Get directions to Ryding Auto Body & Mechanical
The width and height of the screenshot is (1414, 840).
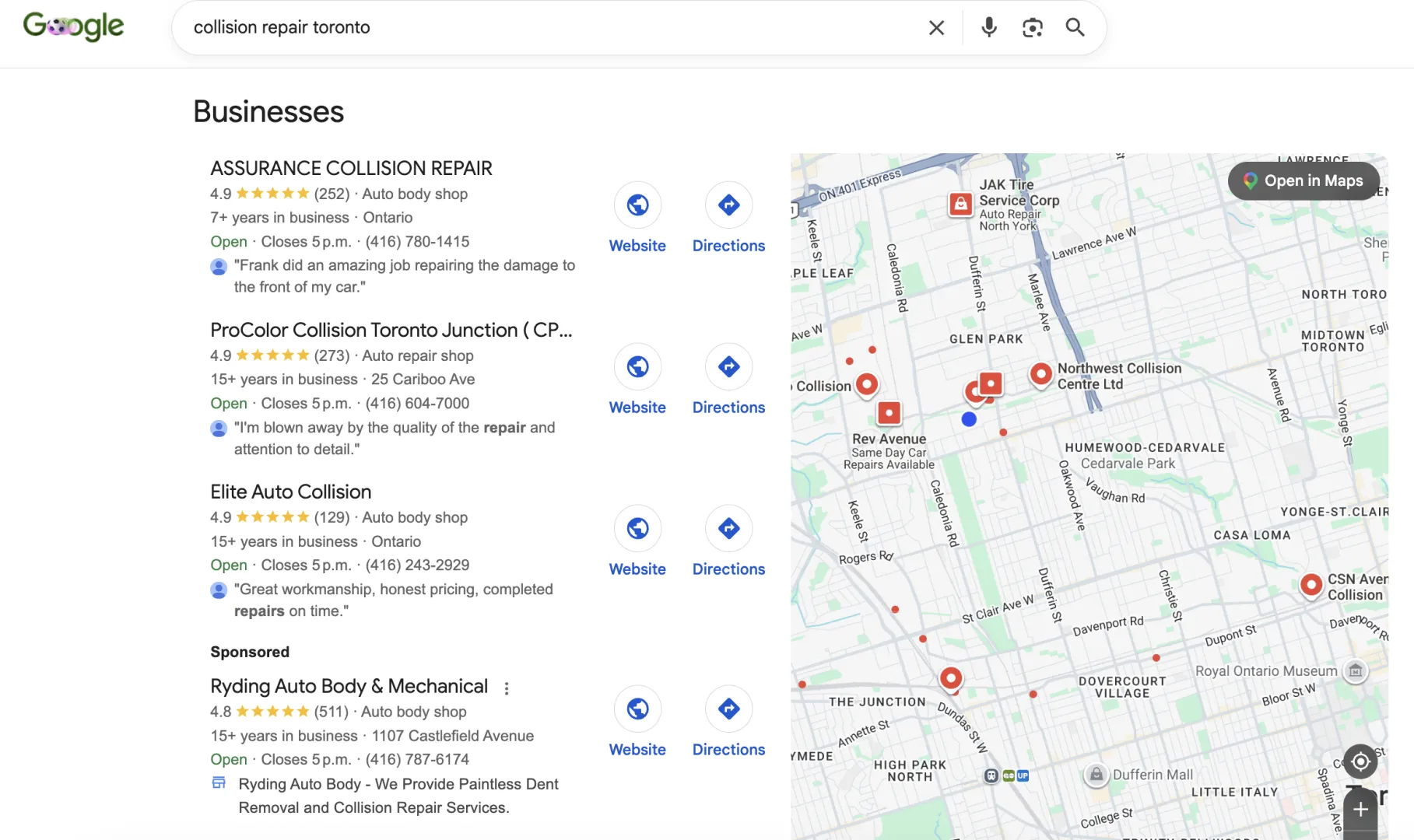(x=728, y=709)
